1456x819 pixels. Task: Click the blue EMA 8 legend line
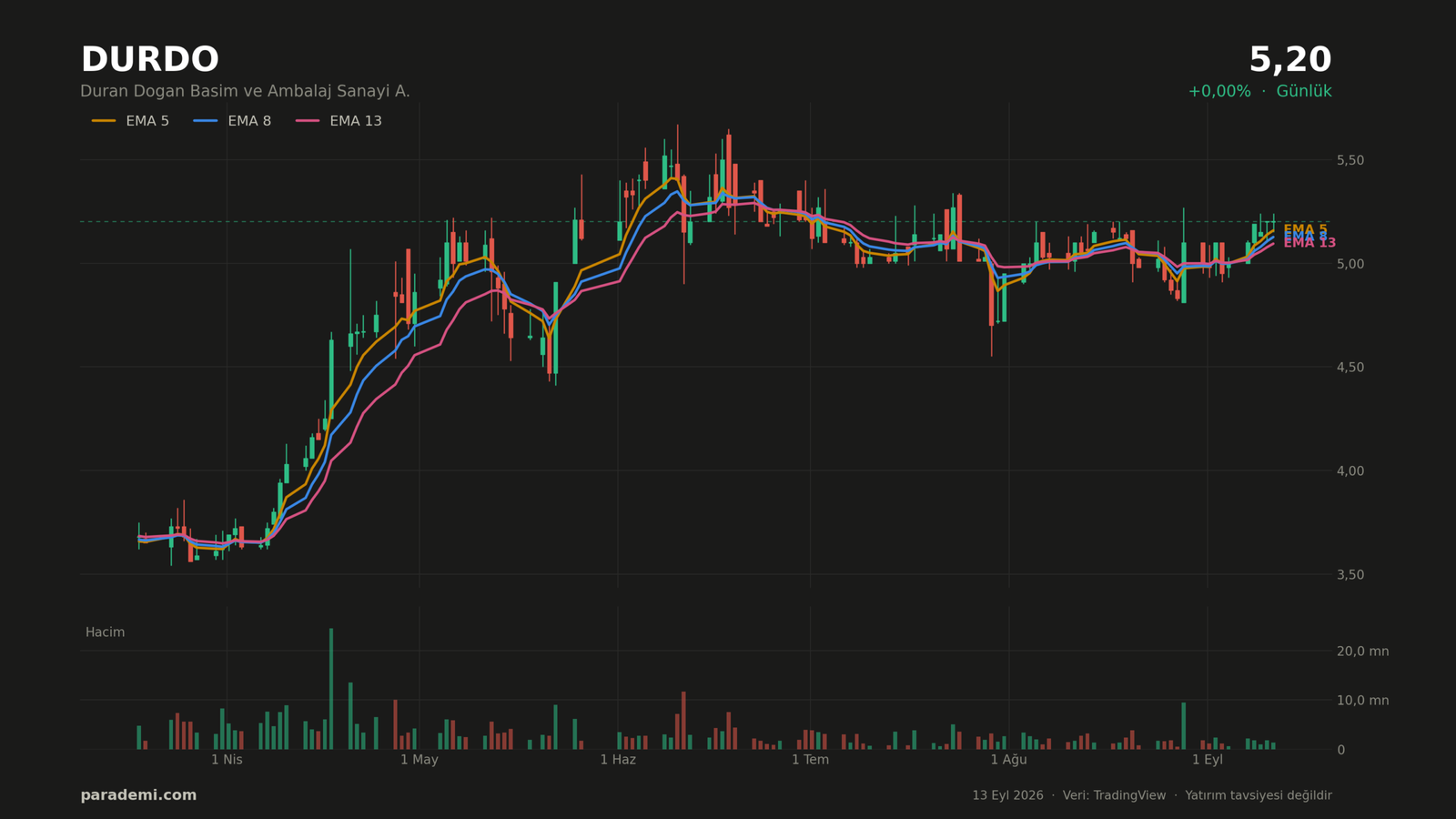pyautogui.click(x=206, y=121)
